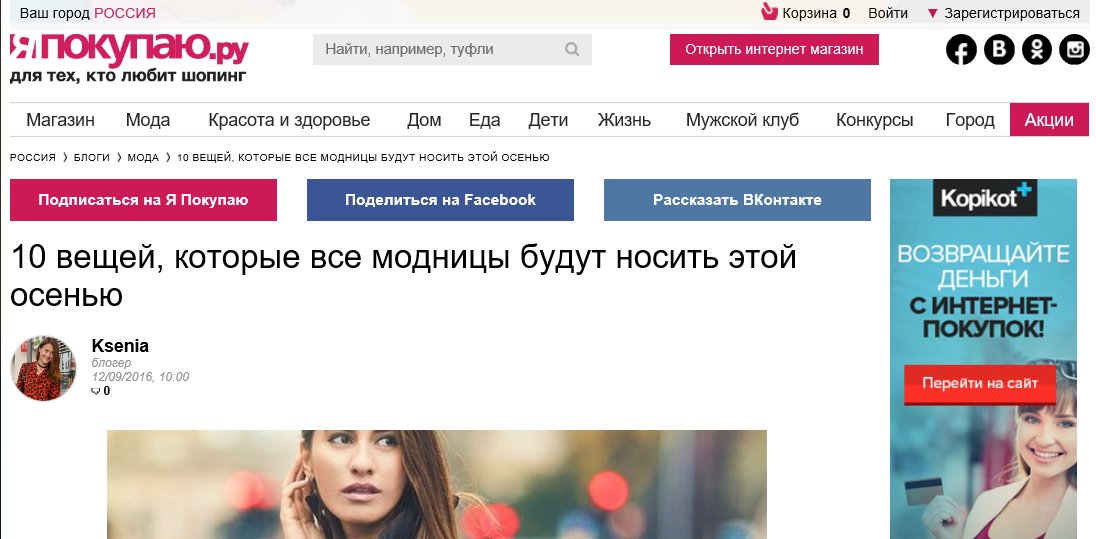Open the Корзина cart link
Image resolution: width=1096 pixels, height=539 pixels.
(809, 13)
